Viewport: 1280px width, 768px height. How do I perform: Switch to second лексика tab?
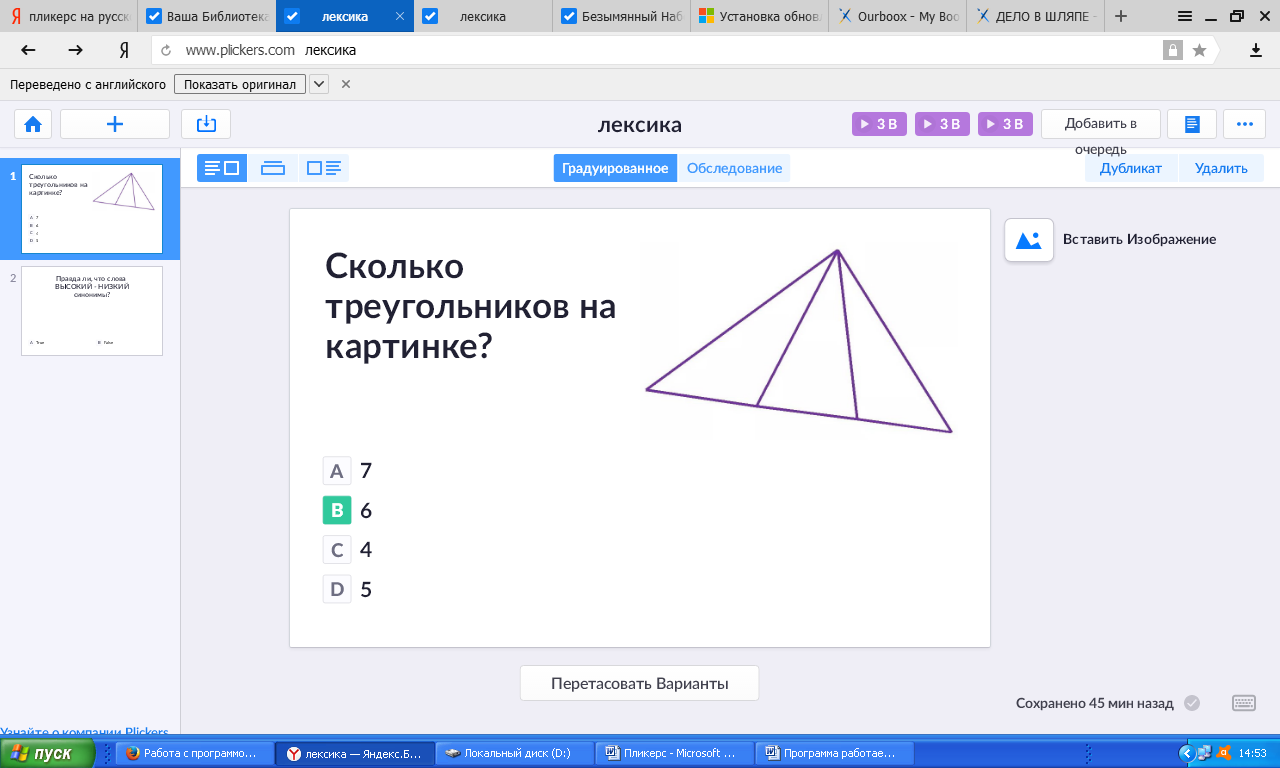click(483, 17)
